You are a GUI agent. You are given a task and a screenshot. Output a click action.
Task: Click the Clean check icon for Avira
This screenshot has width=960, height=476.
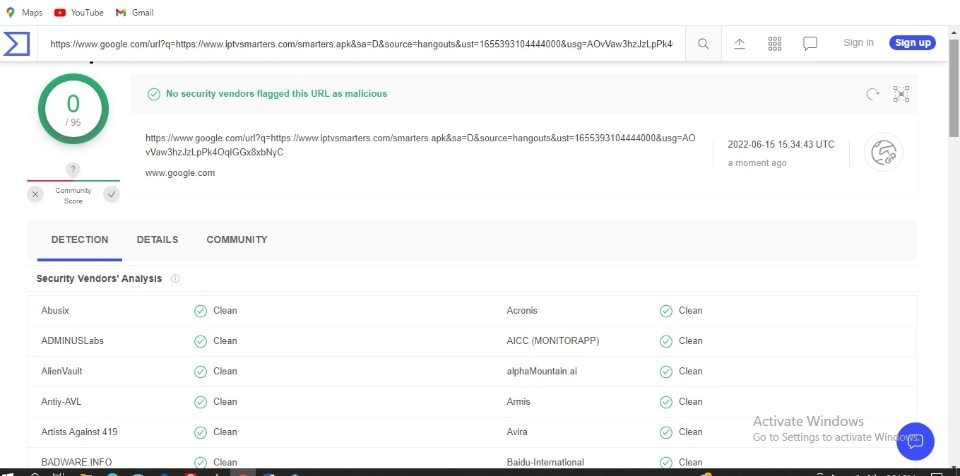coord(666,433)
